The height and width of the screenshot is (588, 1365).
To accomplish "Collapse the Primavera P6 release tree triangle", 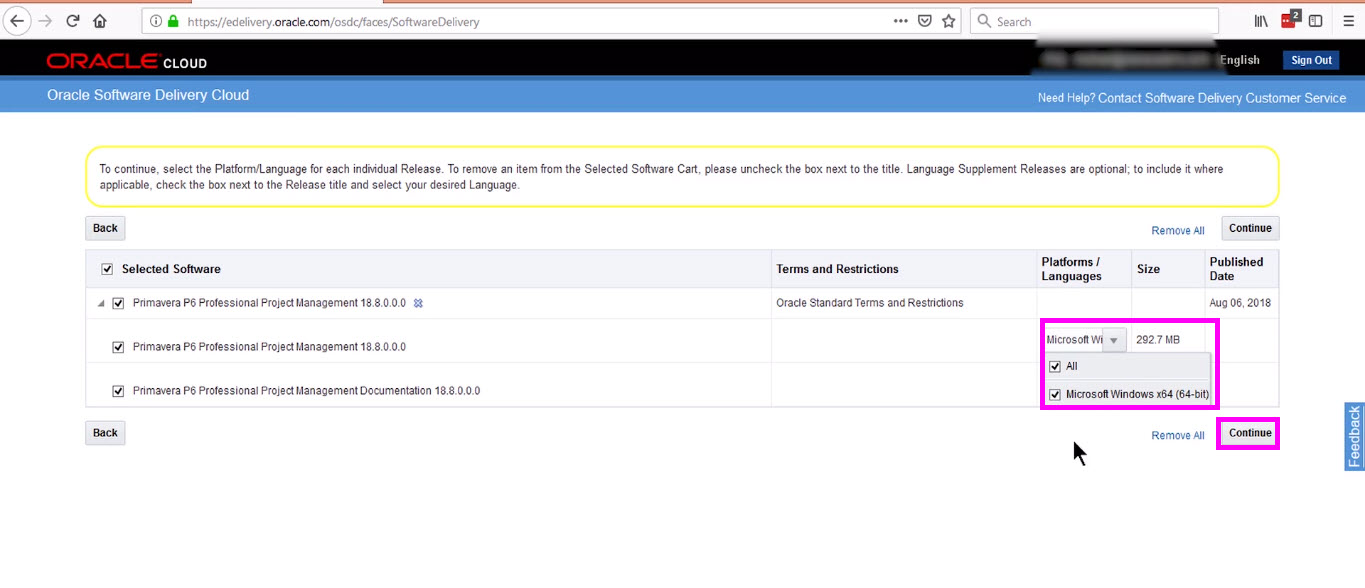I will [100, 303].
